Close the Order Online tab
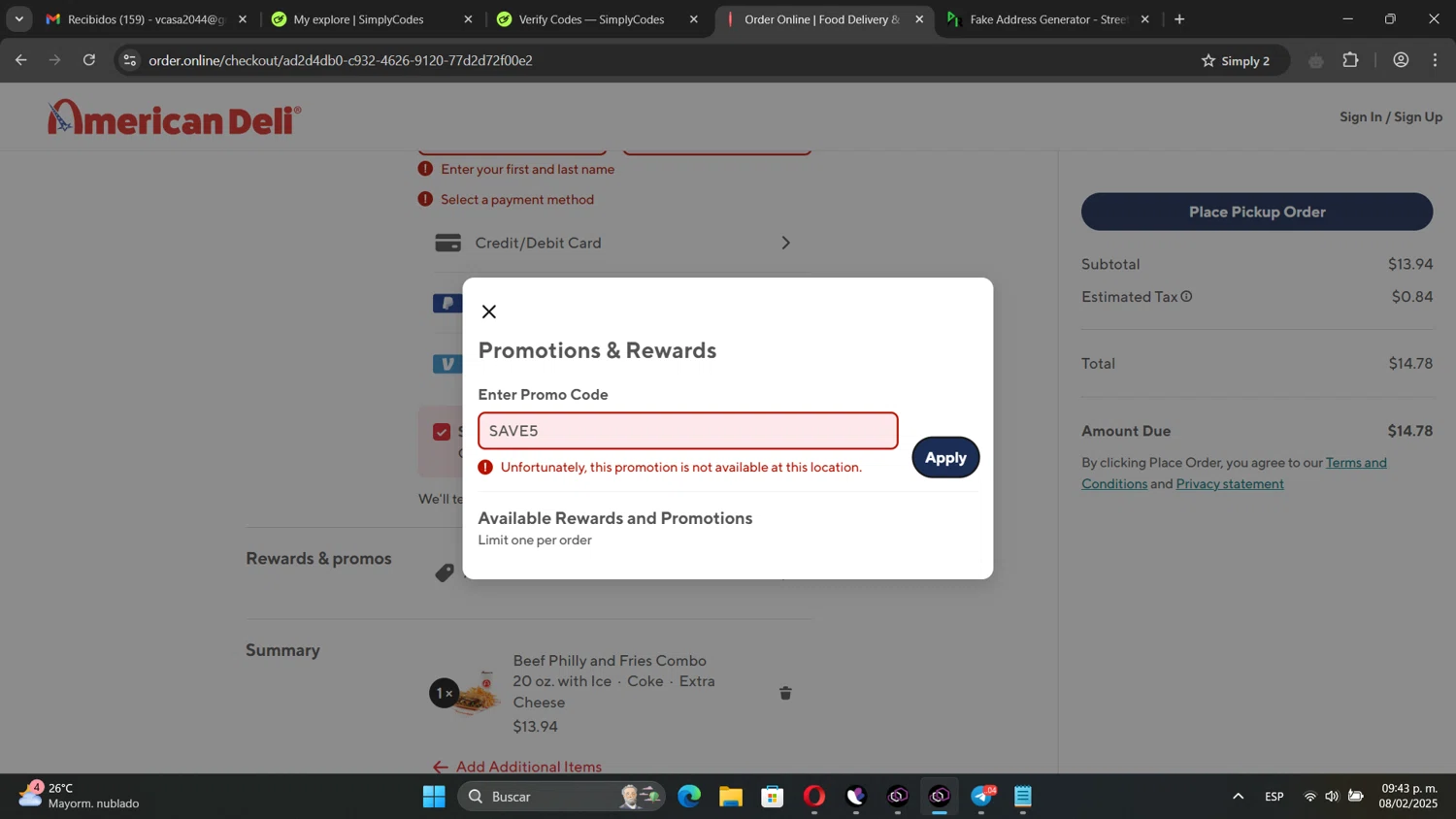This screenshot has width=1456, height=819. [x=919, y=19]
